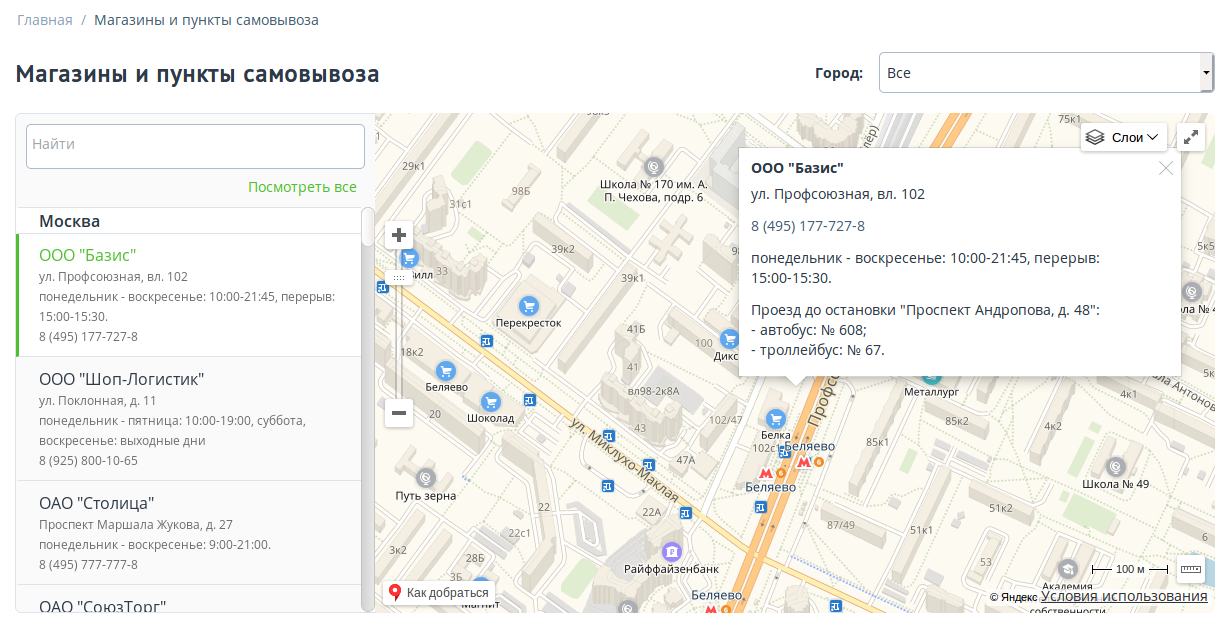
Task: Toggle fullscreen map mode
Action: point(1191,137)
